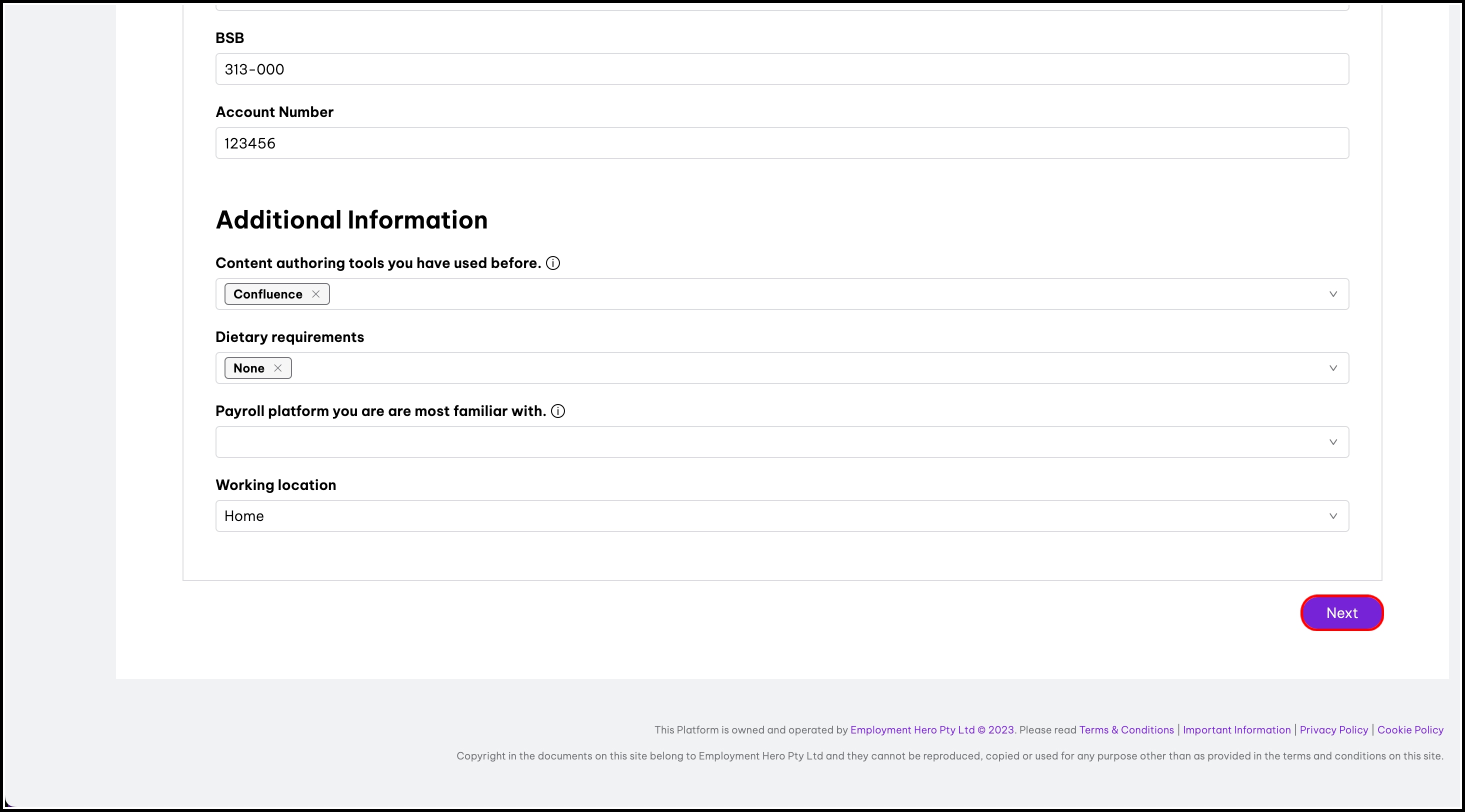
Task: Open the Privacy Policy link
Action: (1333, 729)
